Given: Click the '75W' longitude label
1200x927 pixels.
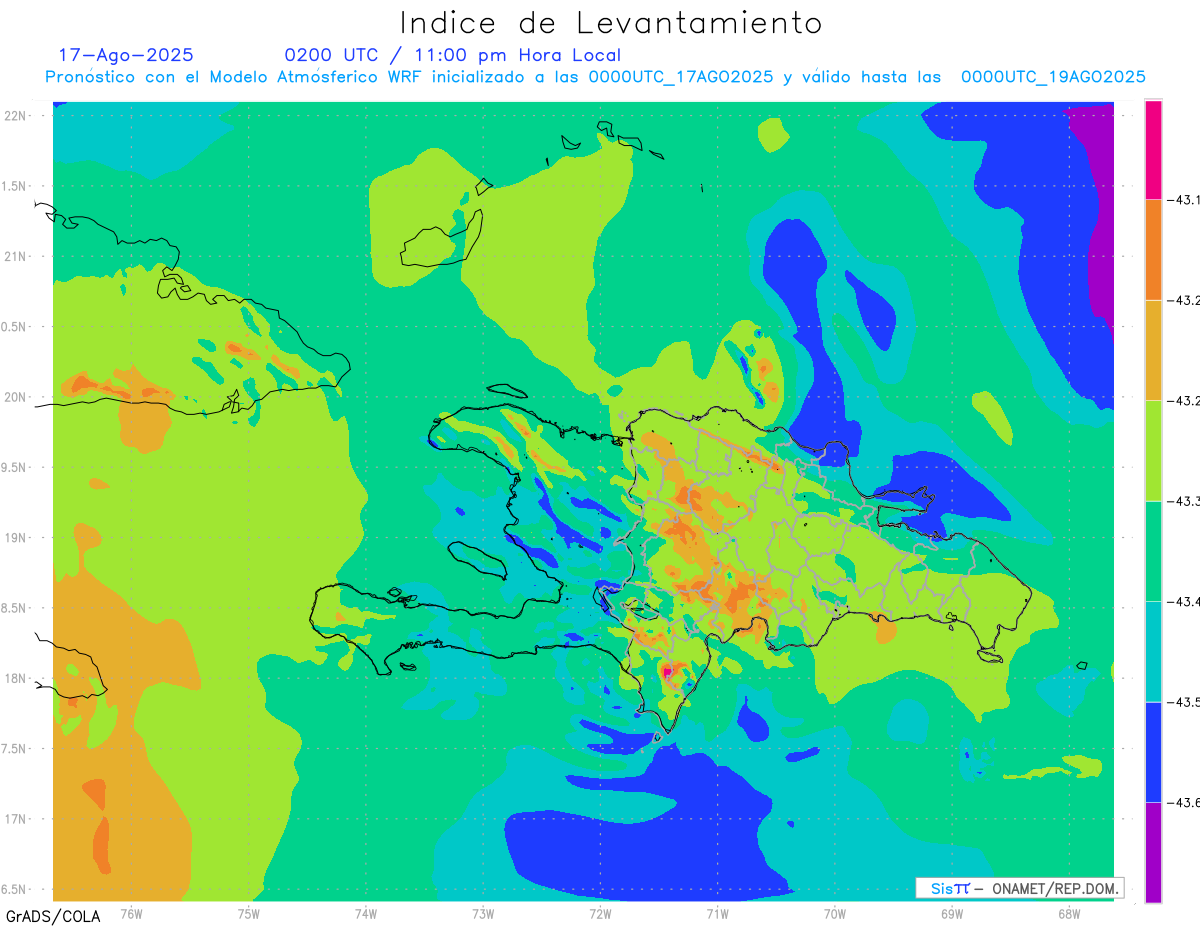Looking at the screenshot, I should (249, 913).
